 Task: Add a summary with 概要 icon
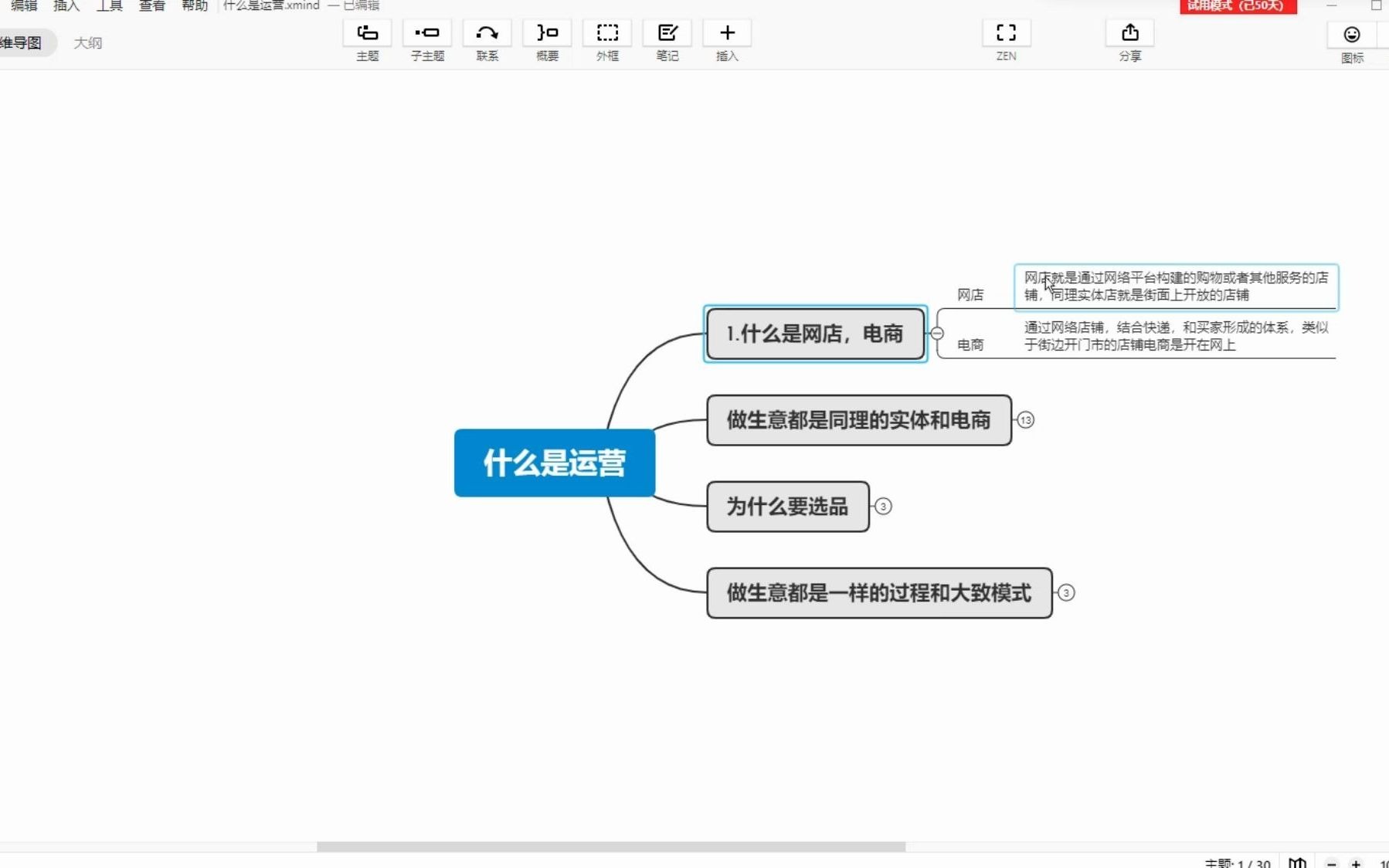(x=547, y=33)
